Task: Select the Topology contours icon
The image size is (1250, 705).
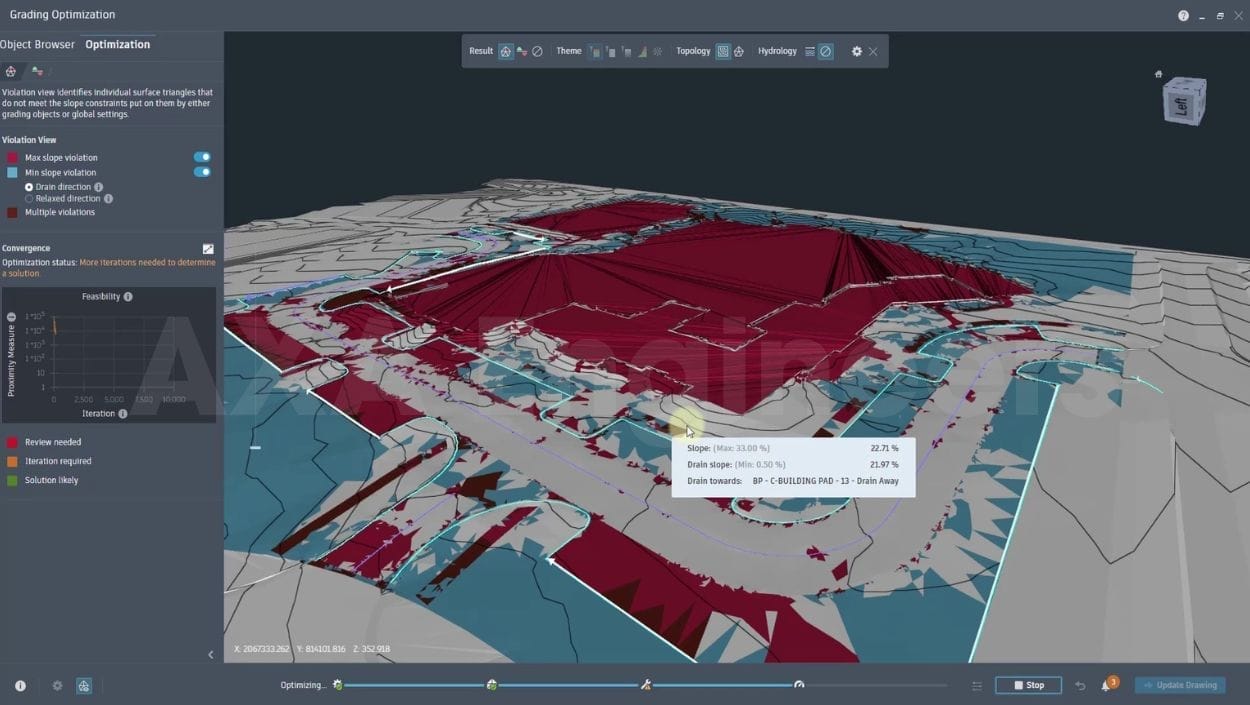Action: [723, 51]
